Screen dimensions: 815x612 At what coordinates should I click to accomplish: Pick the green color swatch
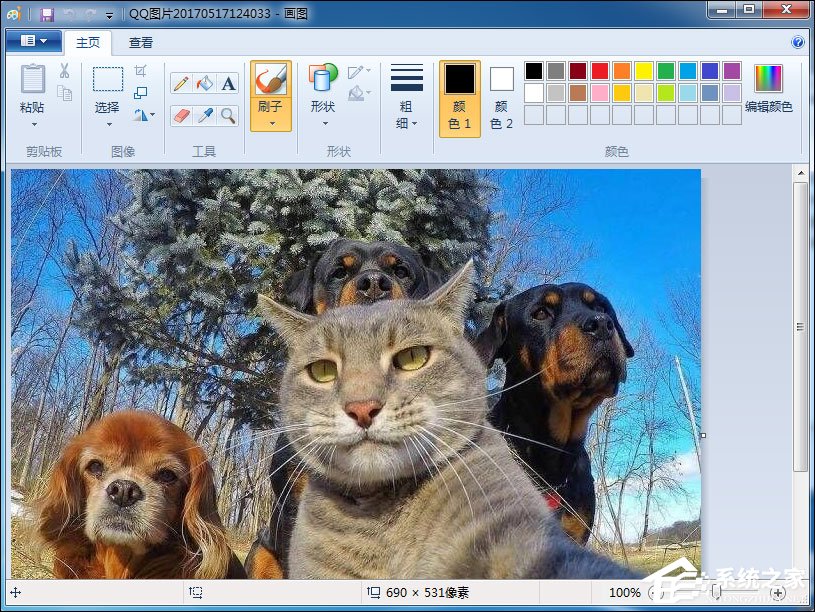(666, 71)
